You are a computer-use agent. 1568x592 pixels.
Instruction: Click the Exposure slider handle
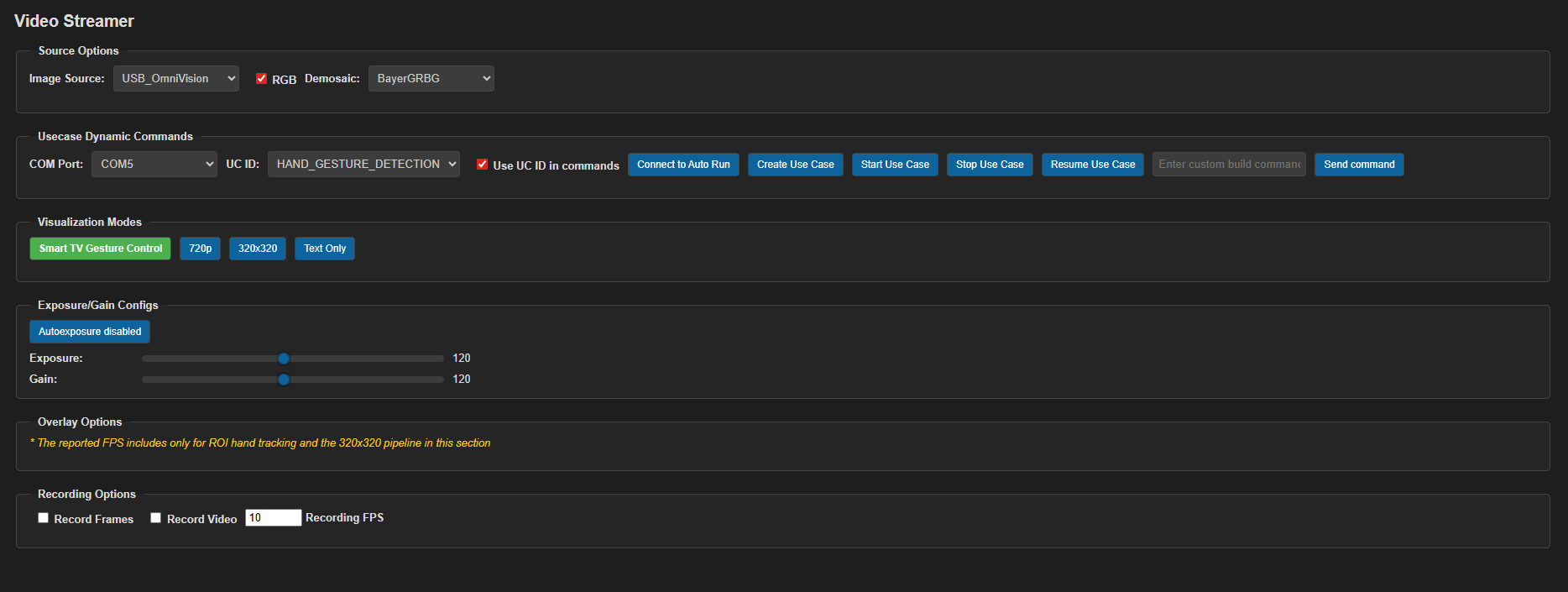284,359
